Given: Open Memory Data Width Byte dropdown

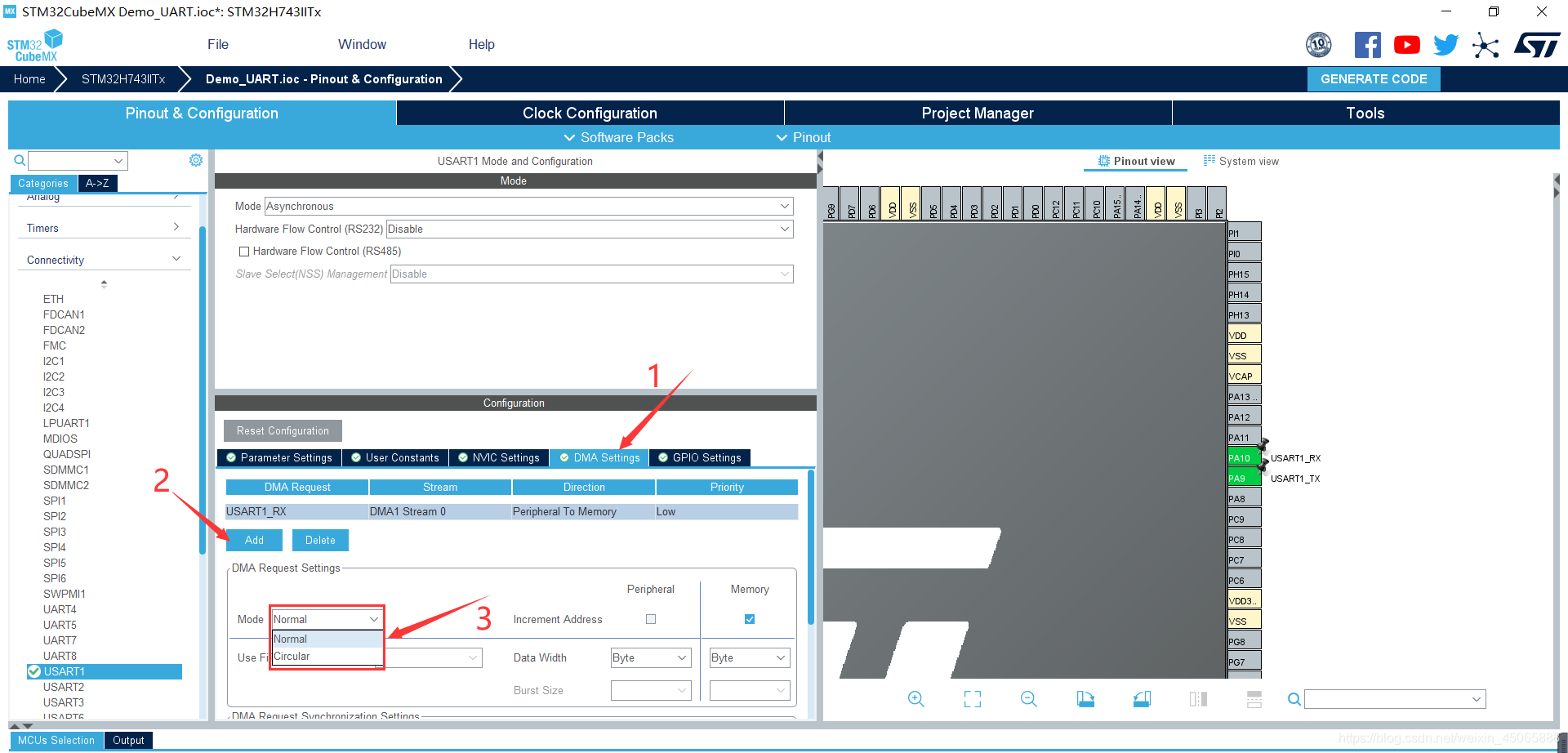Looking at the screenshot, I should click(x=750, y=657).
